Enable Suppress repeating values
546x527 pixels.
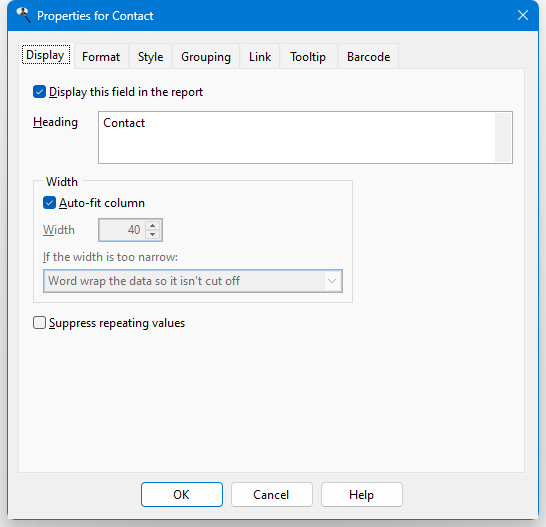click(39, 323)
